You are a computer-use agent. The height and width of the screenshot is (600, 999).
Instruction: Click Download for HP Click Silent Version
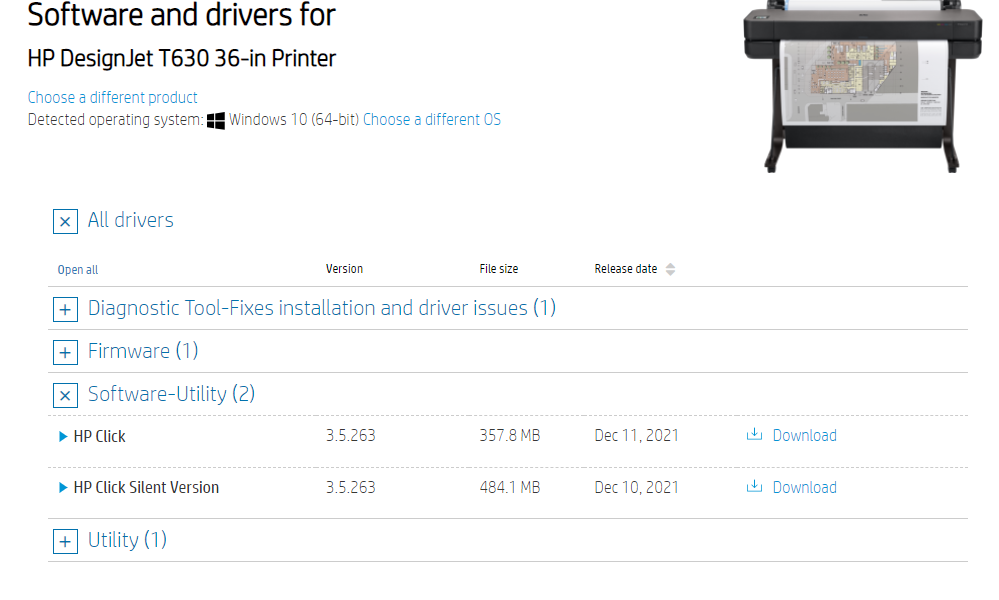tap(804, 487)
